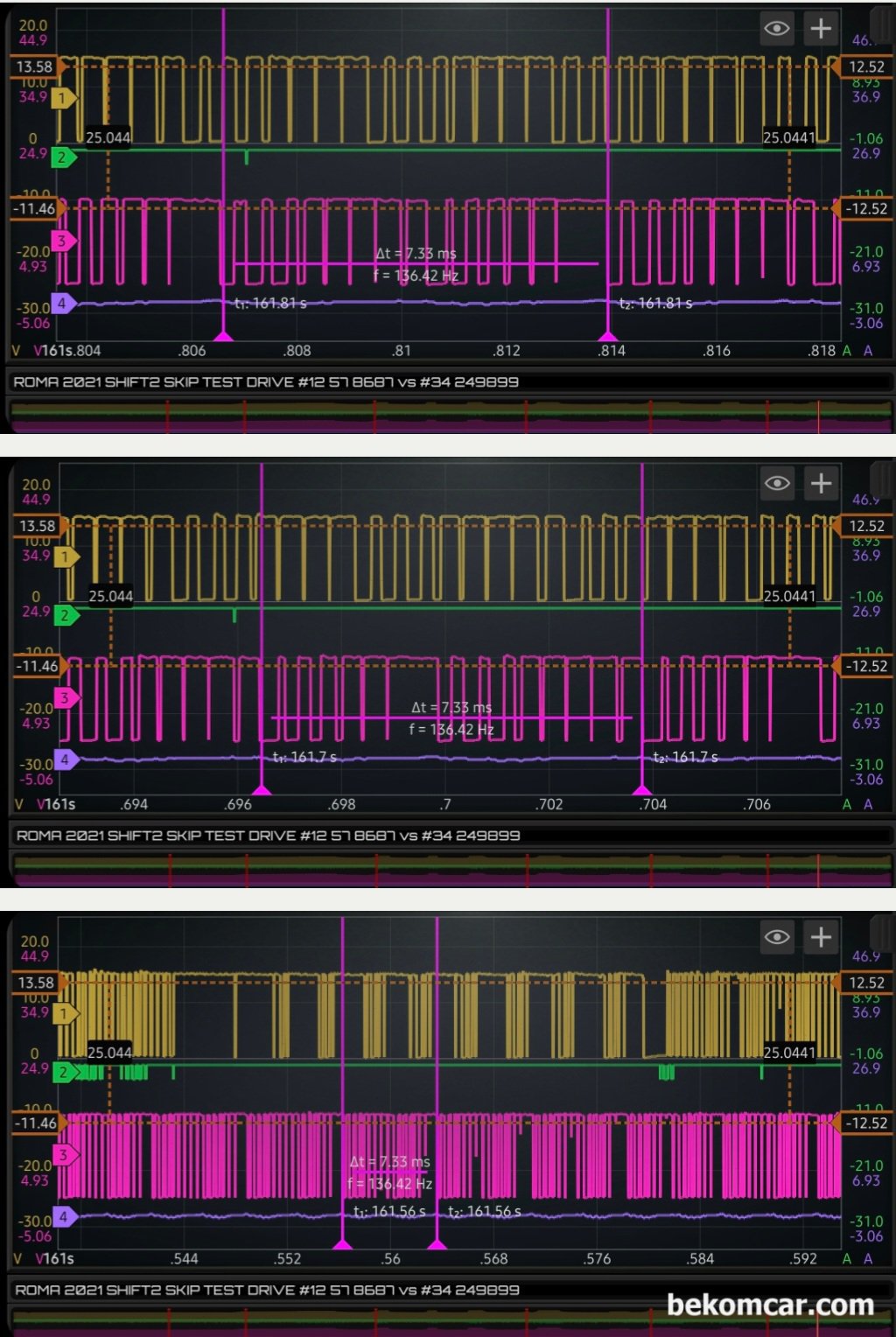This screenshot has height=1337, width=896.
Task: Select purple channel 4 marker in middle chart
Action: point(66,759)
